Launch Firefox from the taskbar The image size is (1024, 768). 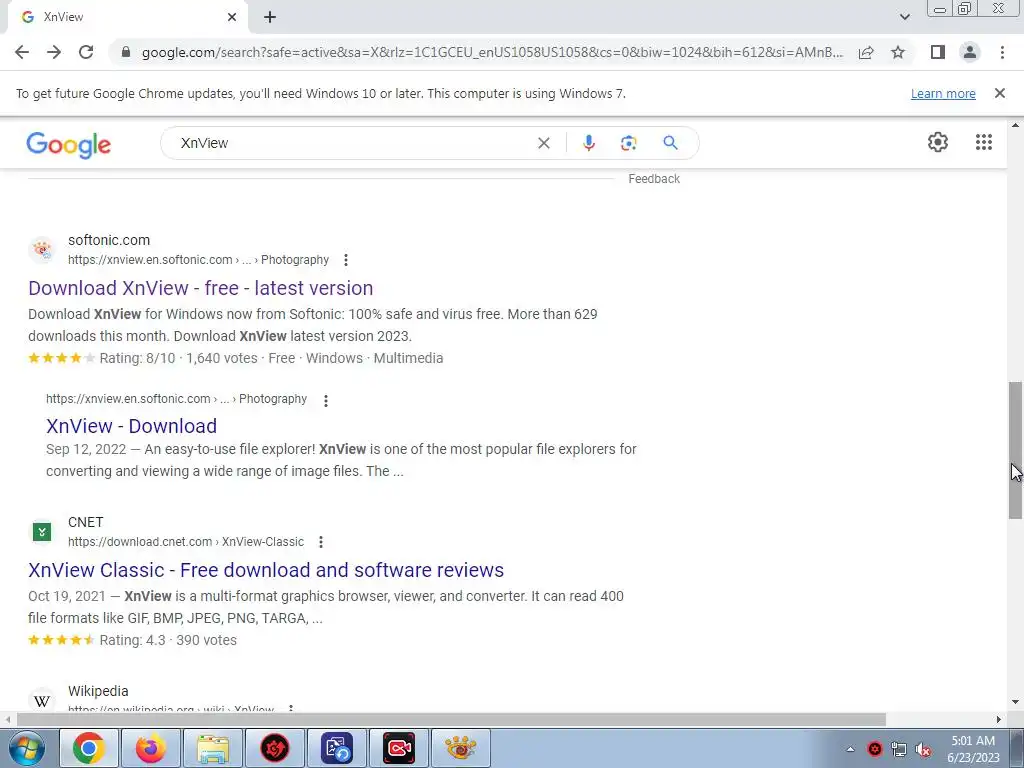[150, 748]
